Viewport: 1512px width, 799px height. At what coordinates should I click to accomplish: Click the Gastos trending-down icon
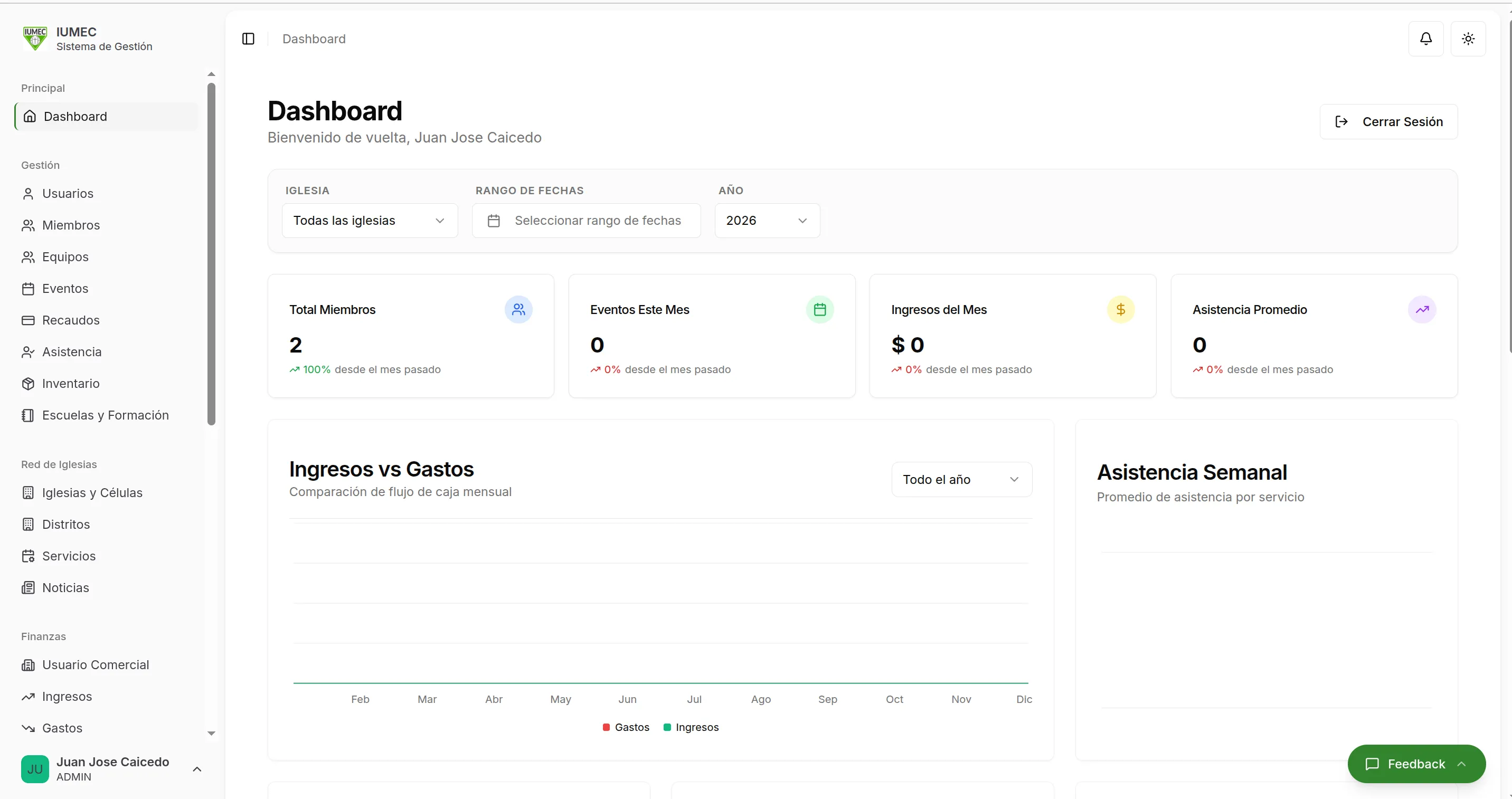tap(27, 728)
